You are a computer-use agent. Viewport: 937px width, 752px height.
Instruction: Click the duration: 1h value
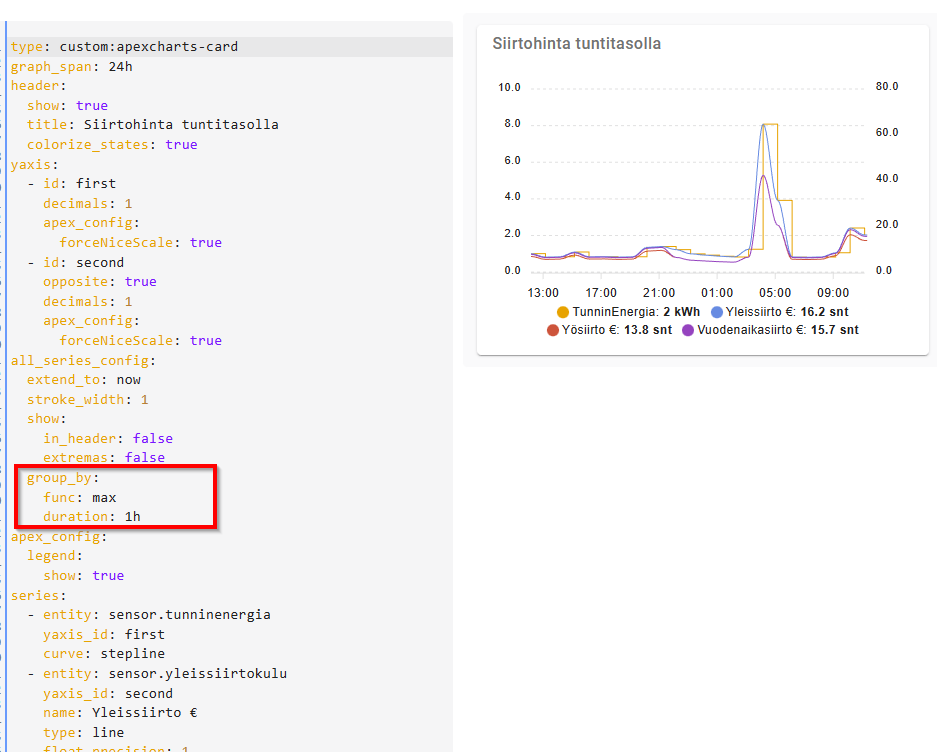click(x=132, y=517)
